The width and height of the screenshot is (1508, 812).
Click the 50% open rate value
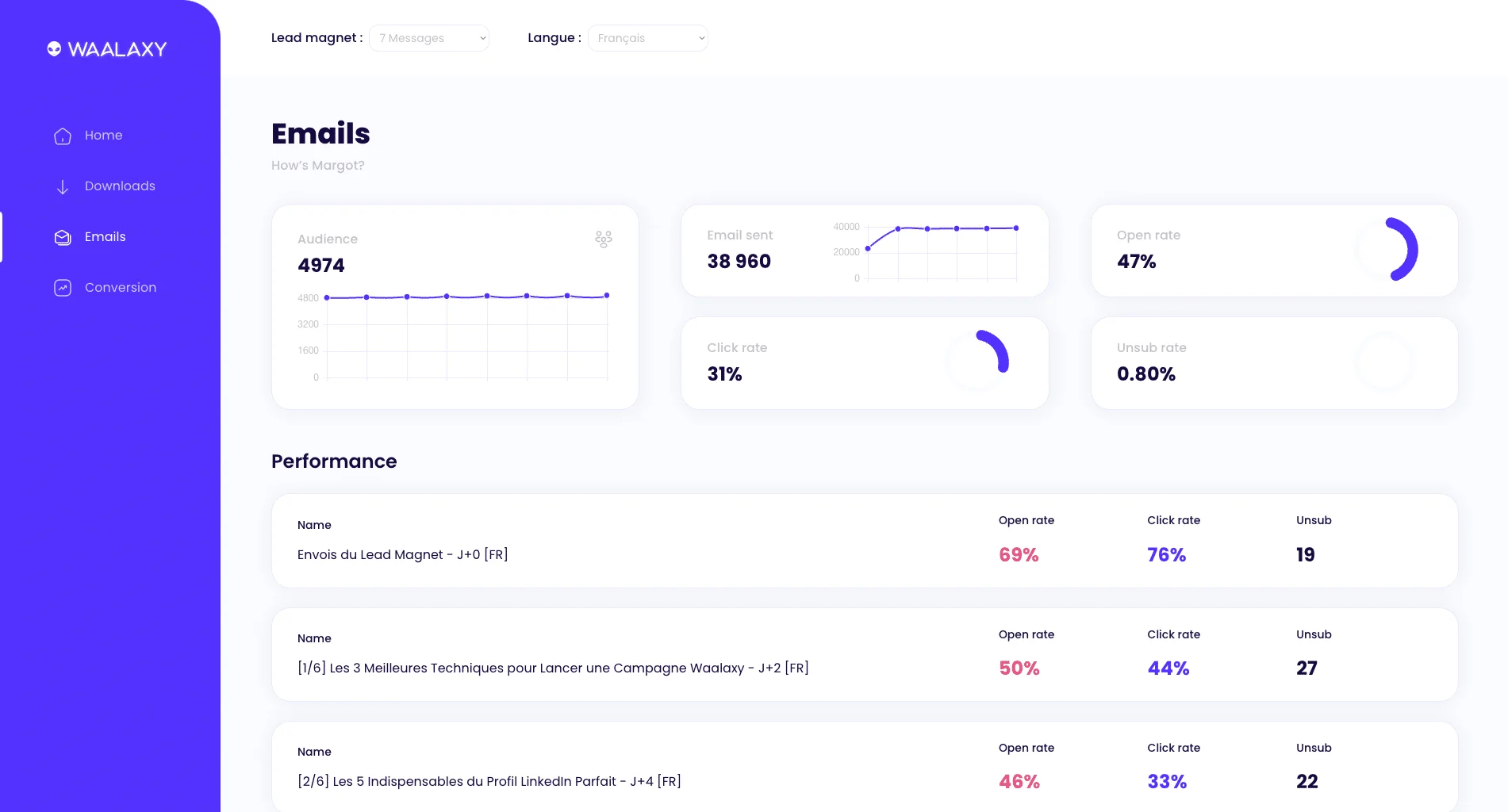[x=1019, y=668]
